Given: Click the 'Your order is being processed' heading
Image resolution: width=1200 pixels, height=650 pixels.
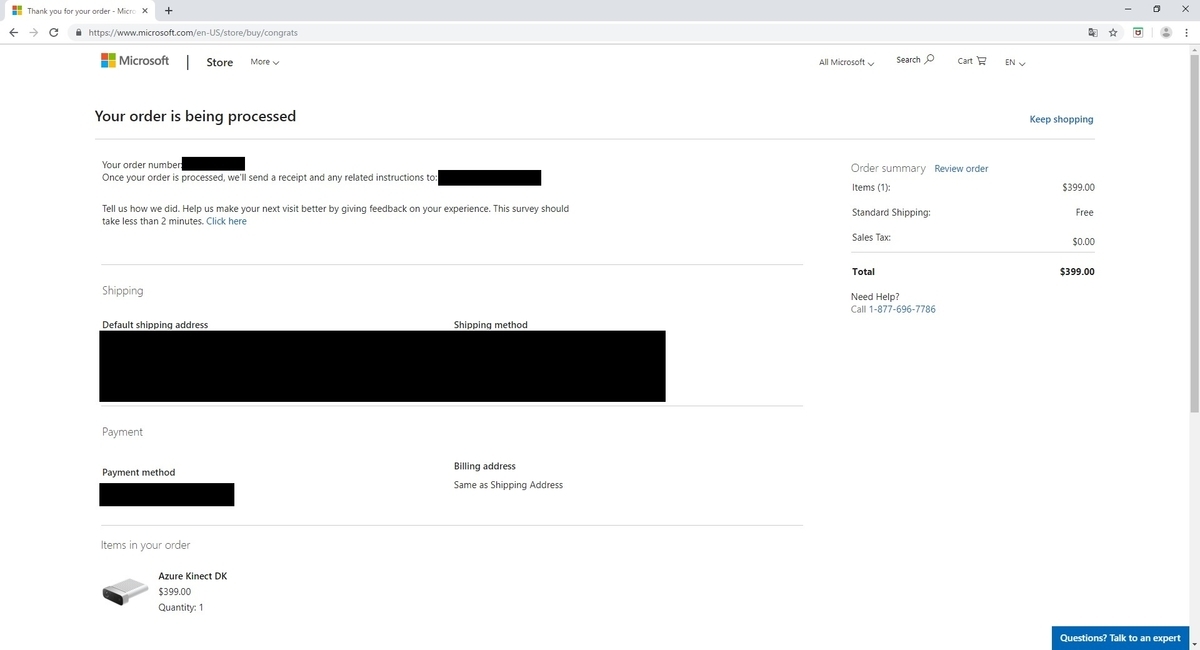Looking at the screenshot, I should [195, 116].
